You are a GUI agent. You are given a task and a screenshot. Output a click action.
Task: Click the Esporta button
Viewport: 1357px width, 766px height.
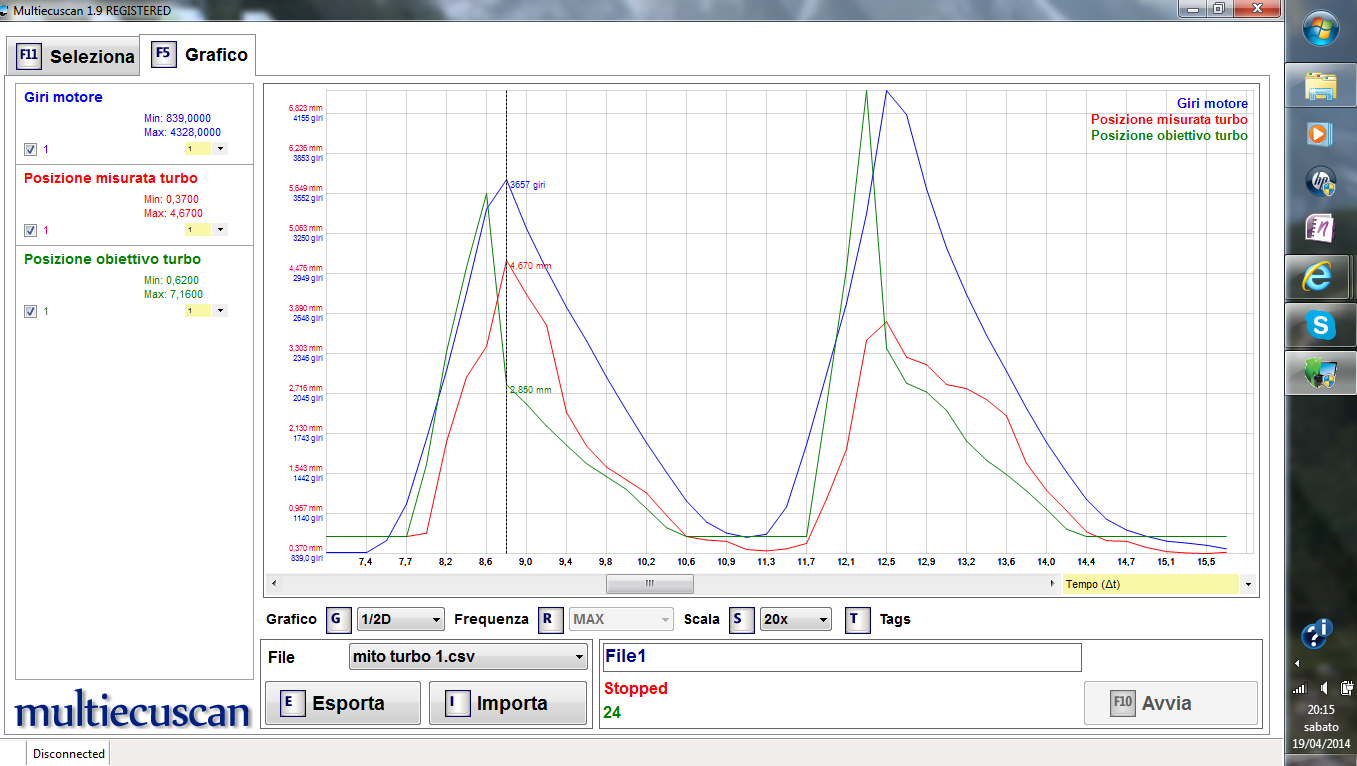click(343, 703)
